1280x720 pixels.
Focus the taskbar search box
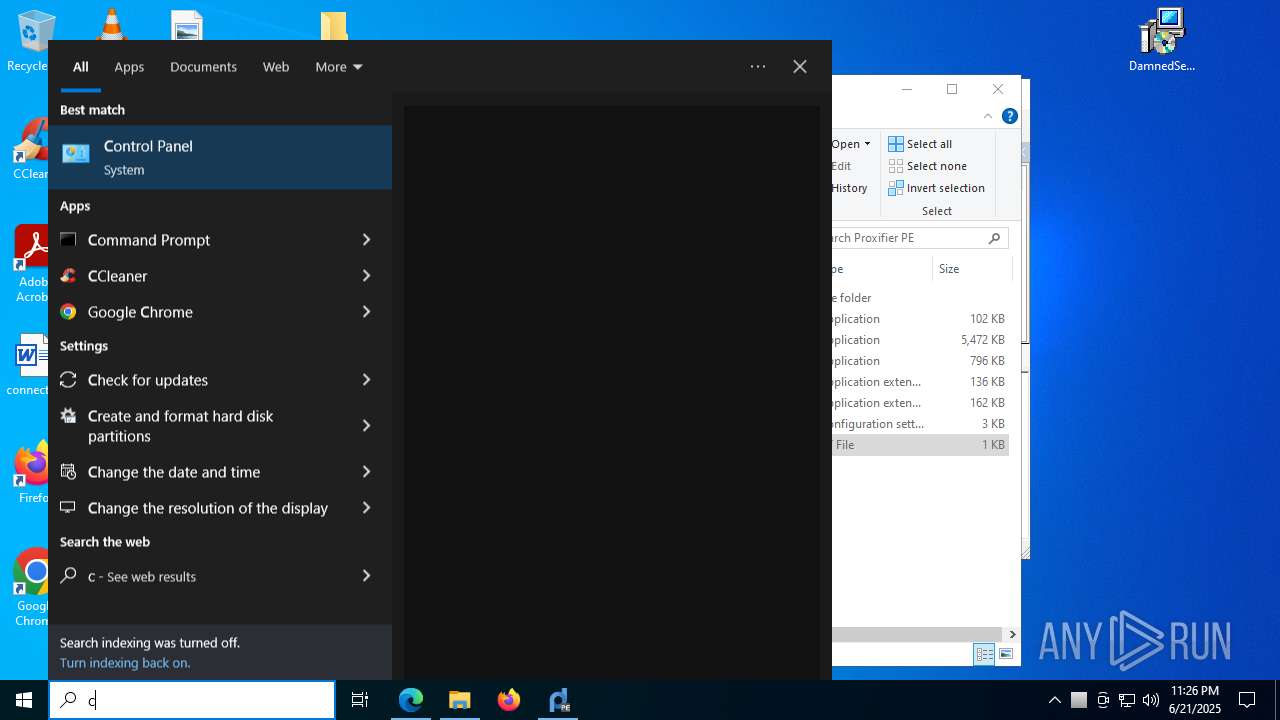click(192, 700)
